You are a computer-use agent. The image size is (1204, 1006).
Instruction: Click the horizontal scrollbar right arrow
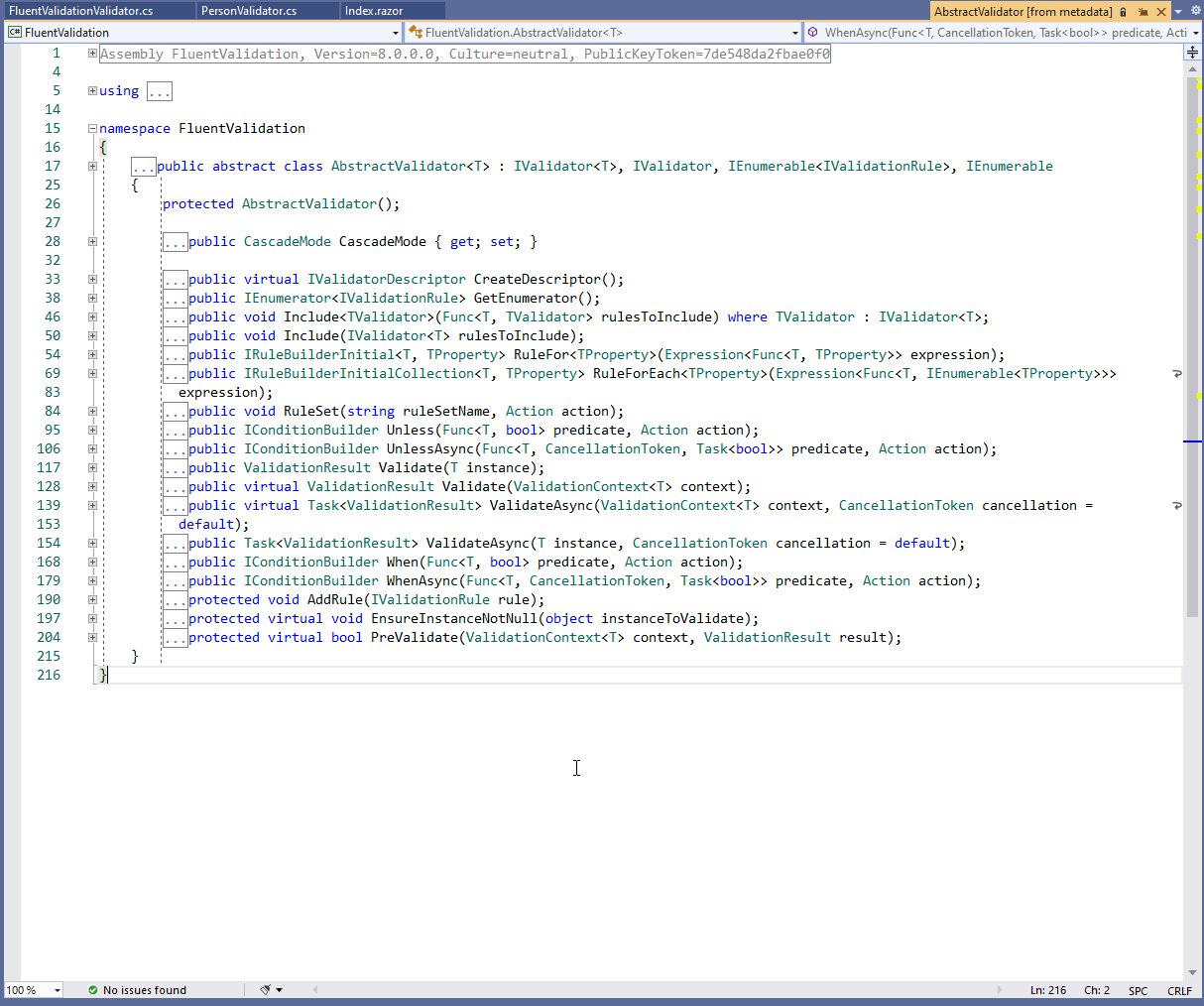tap(1000, 990)
